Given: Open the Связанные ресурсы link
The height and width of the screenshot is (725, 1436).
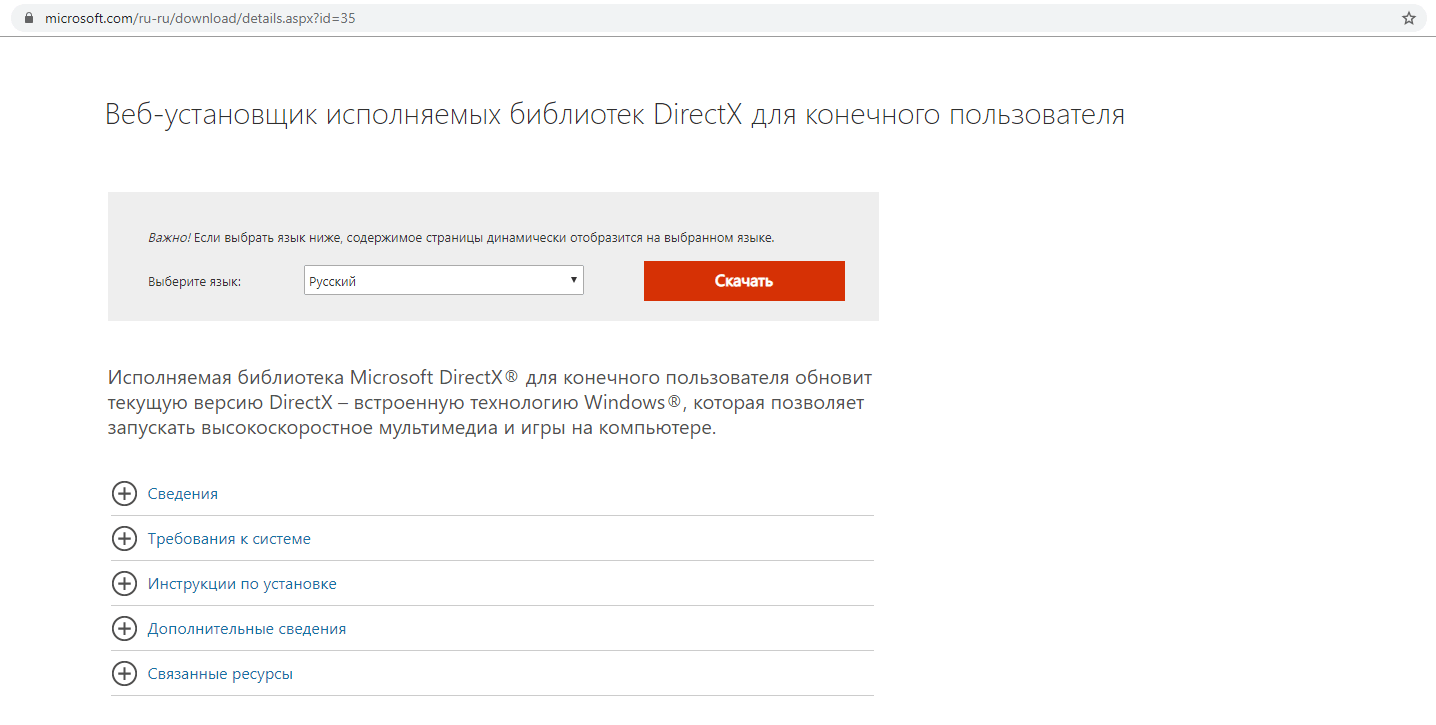Looking at the screenshot, I should tap(220, 674).
